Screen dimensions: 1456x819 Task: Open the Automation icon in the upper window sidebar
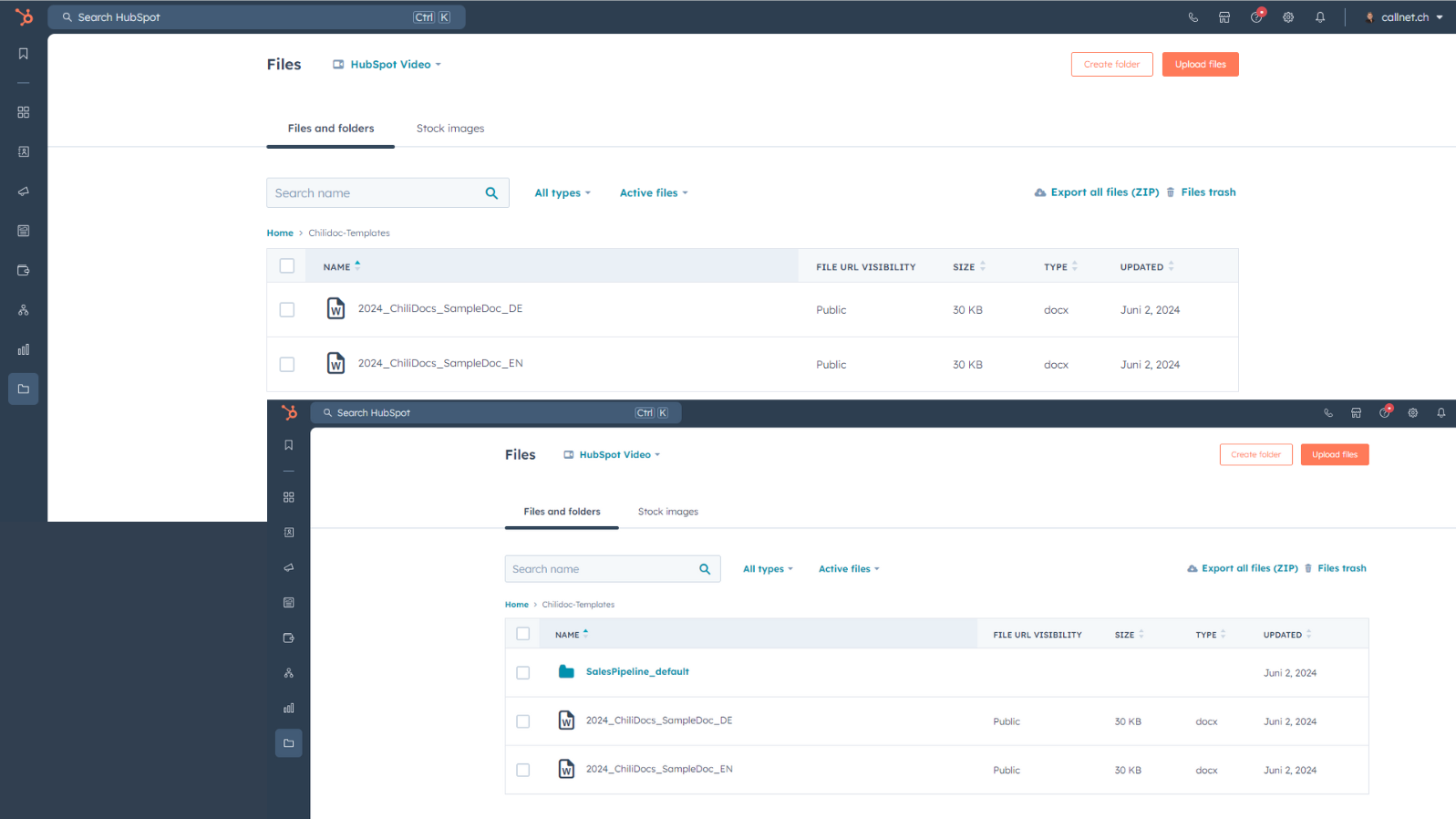(24, 310)
